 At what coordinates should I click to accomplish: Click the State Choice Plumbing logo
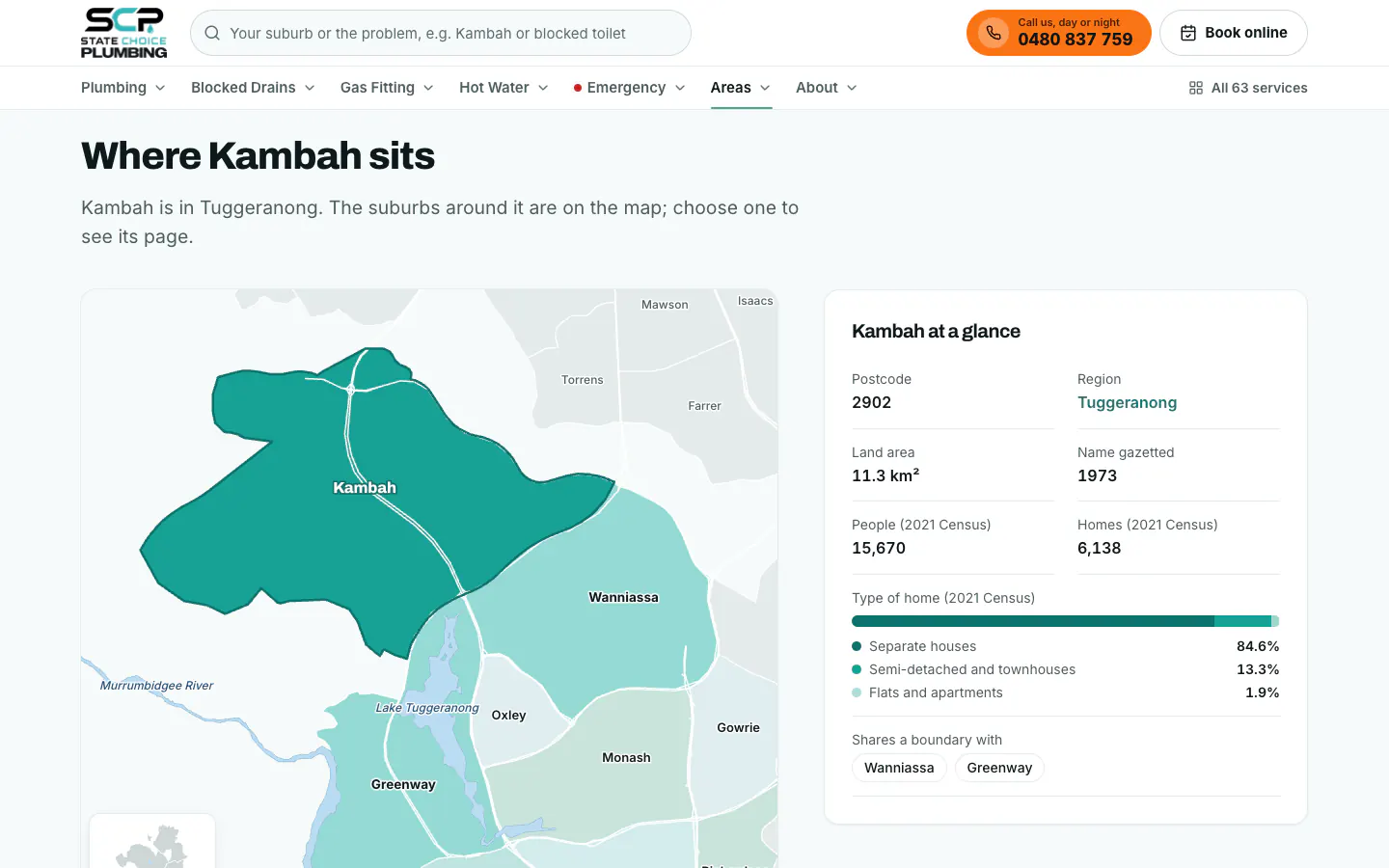pos(123,33)
